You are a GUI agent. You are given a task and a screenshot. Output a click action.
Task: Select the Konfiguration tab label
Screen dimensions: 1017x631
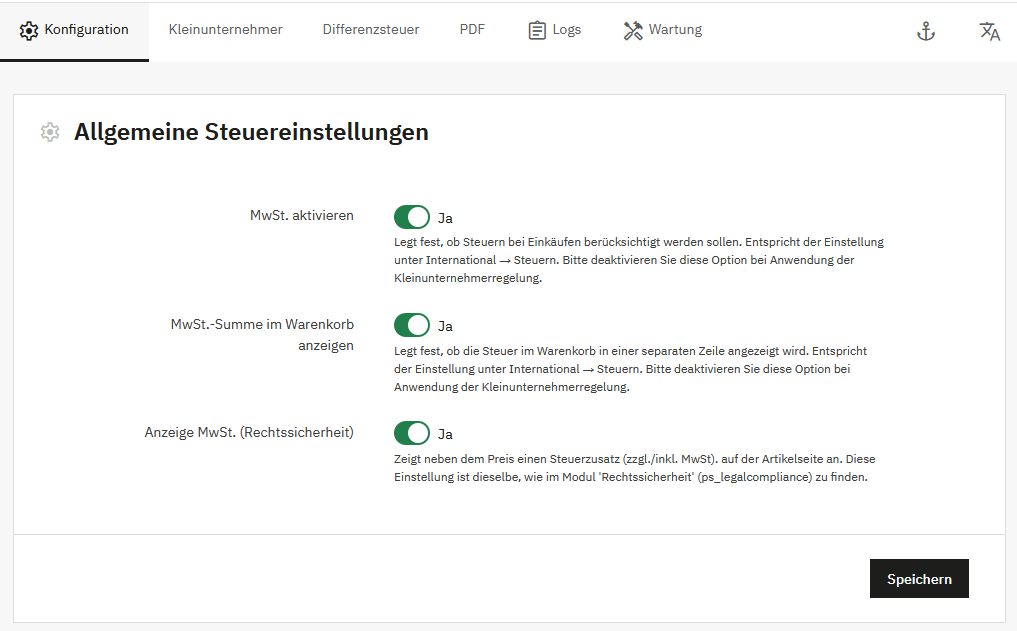click(x=86, y=30)
